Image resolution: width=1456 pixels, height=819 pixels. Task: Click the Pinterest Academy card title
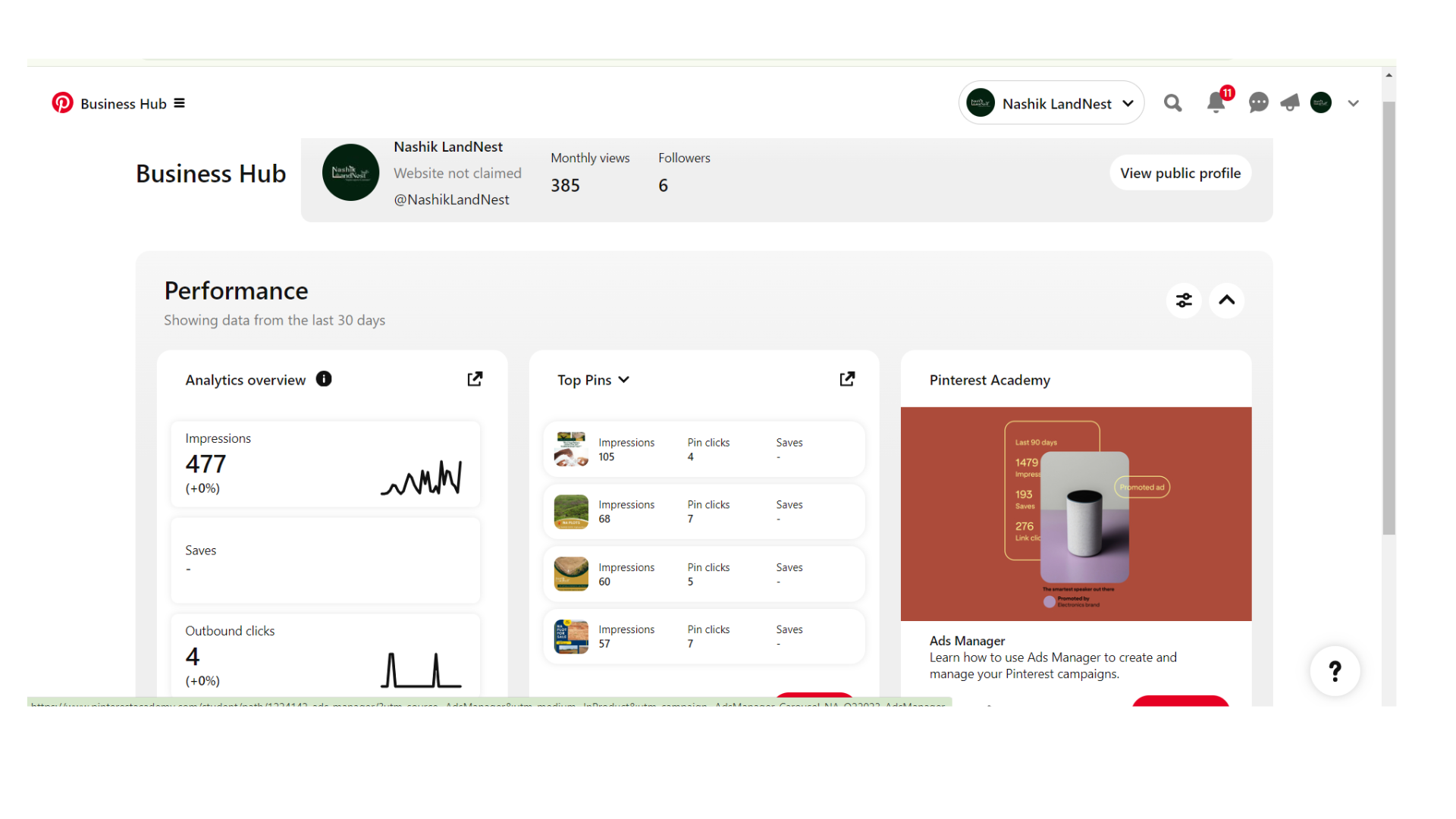tap(990, 380)
